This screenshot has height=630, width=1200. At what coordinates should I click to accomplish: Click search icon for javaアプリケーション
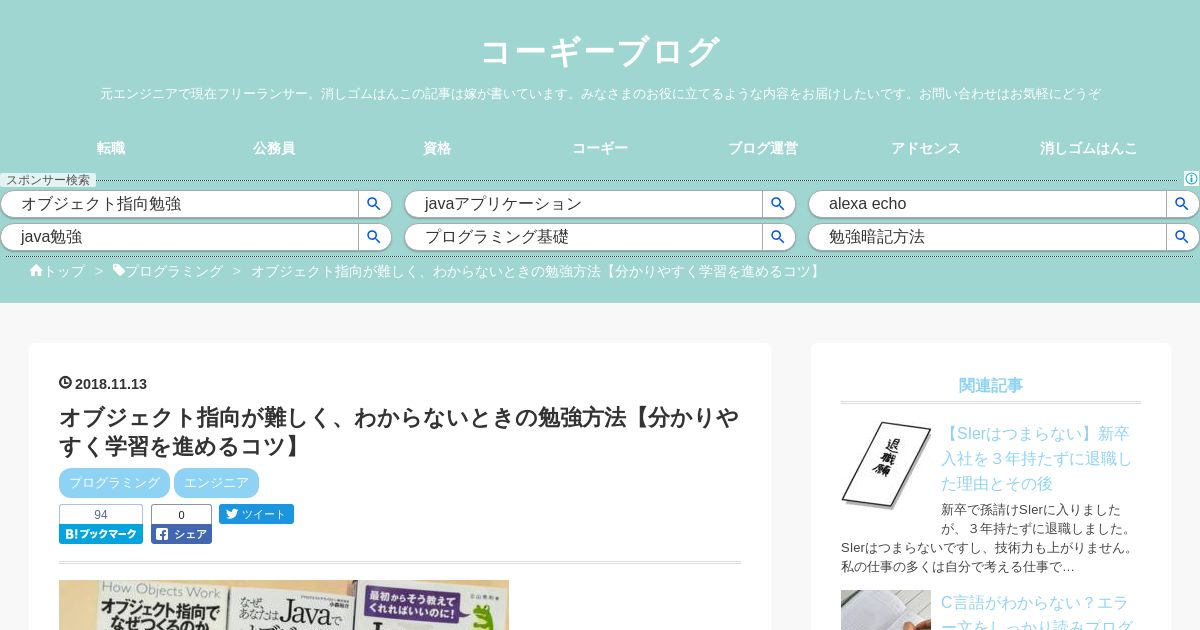(778, 204)
